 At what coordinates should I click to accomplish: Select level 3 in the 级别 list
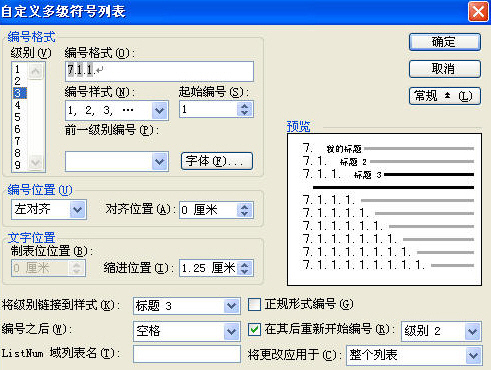(x=19, y=93)
